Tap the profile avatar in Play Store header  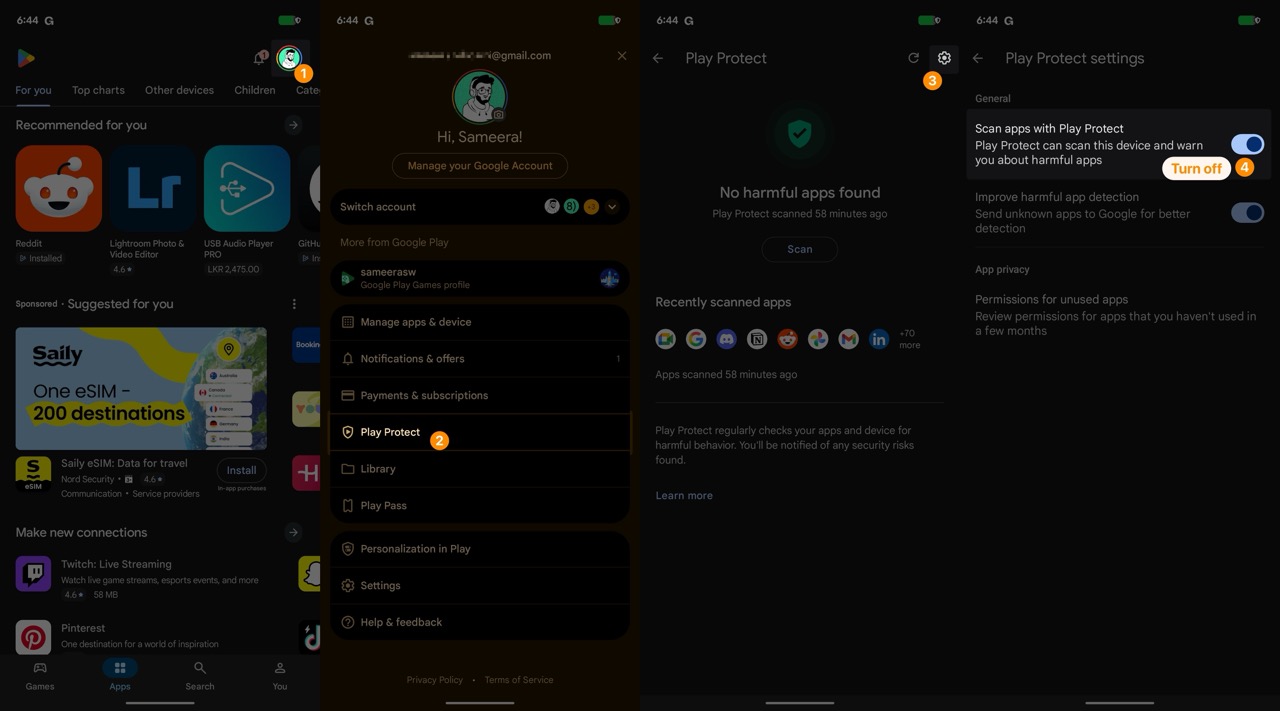click(x=289, y=58)
